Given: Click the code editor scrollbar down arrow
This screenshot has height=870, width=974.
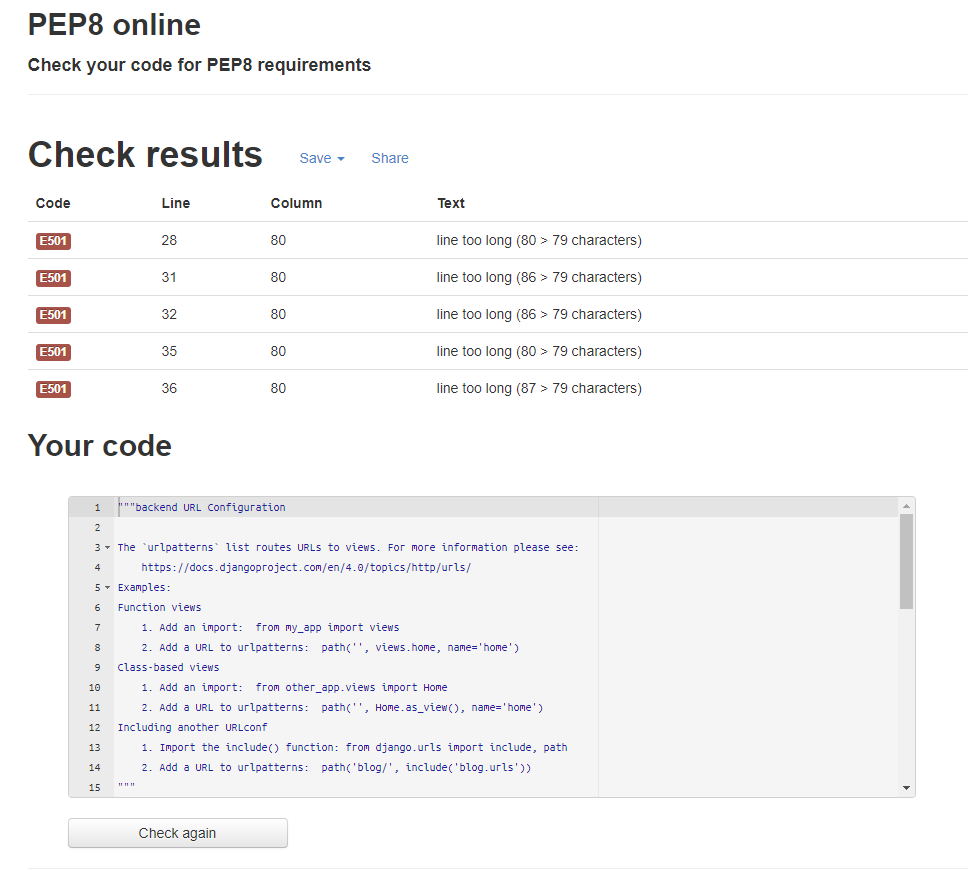Looking at the screenshot, I should (906, 789).
